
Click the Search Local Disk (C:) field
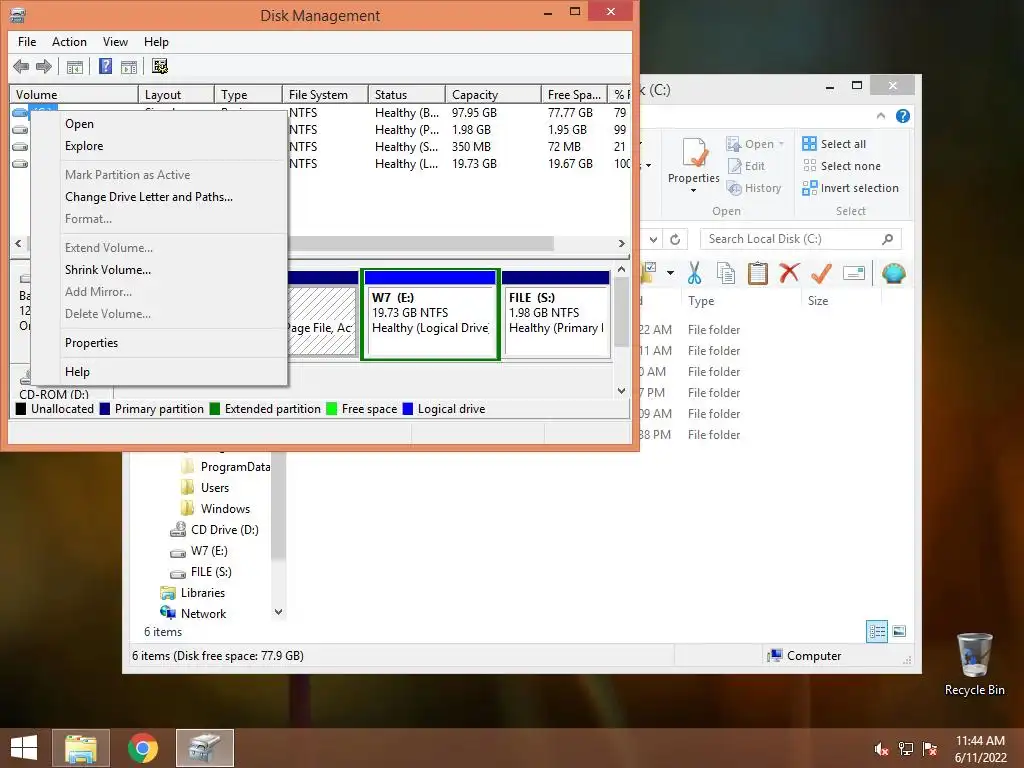point(801,240)
